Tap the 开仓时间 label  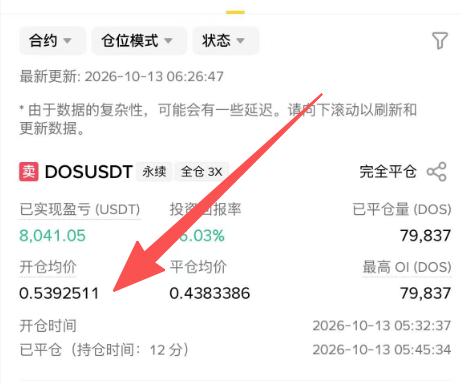point(48,326)
